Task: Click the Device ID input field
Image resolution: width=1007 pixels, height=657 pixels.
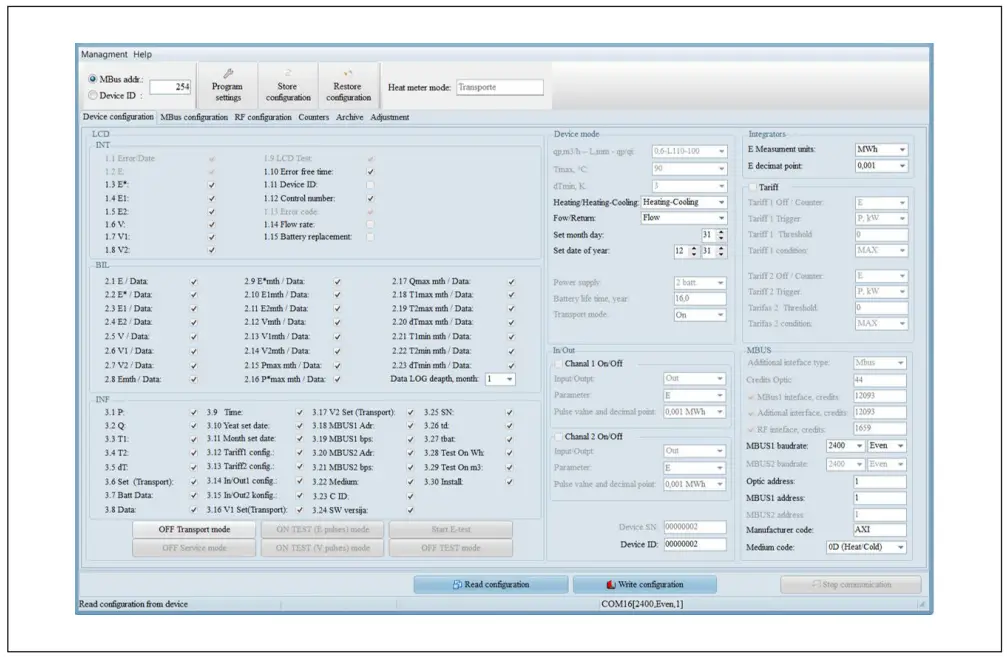Action: point(694,544)
